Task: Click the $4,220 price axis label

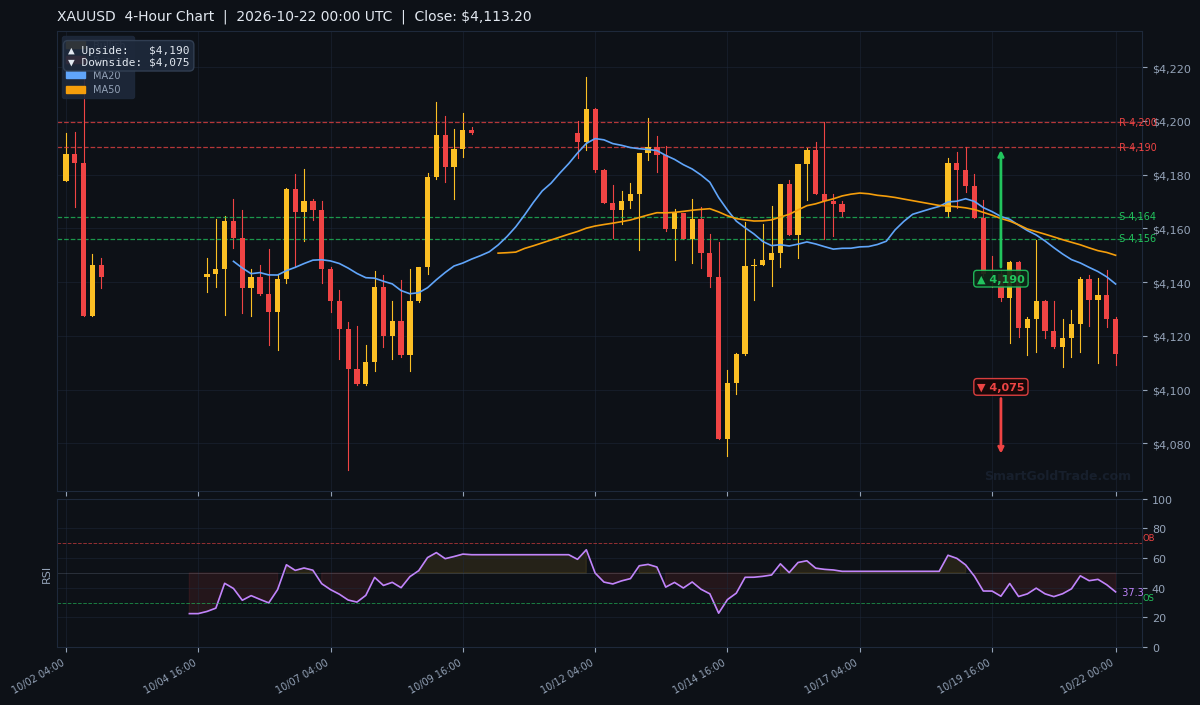Action: (x=1170, y=68)
